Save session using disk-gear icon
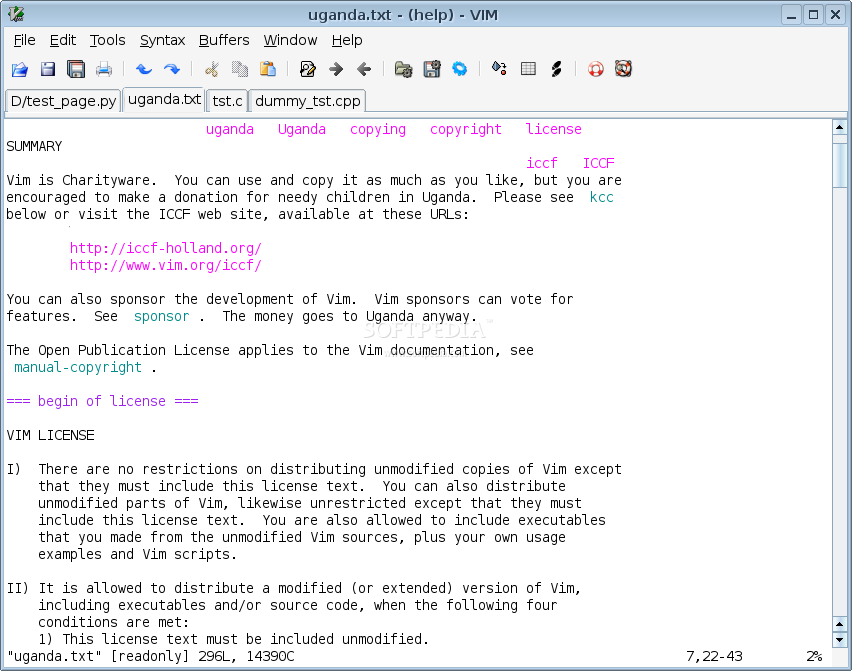Image resolution: width=852 pixels, height=671 pixels. pos(432,69)
